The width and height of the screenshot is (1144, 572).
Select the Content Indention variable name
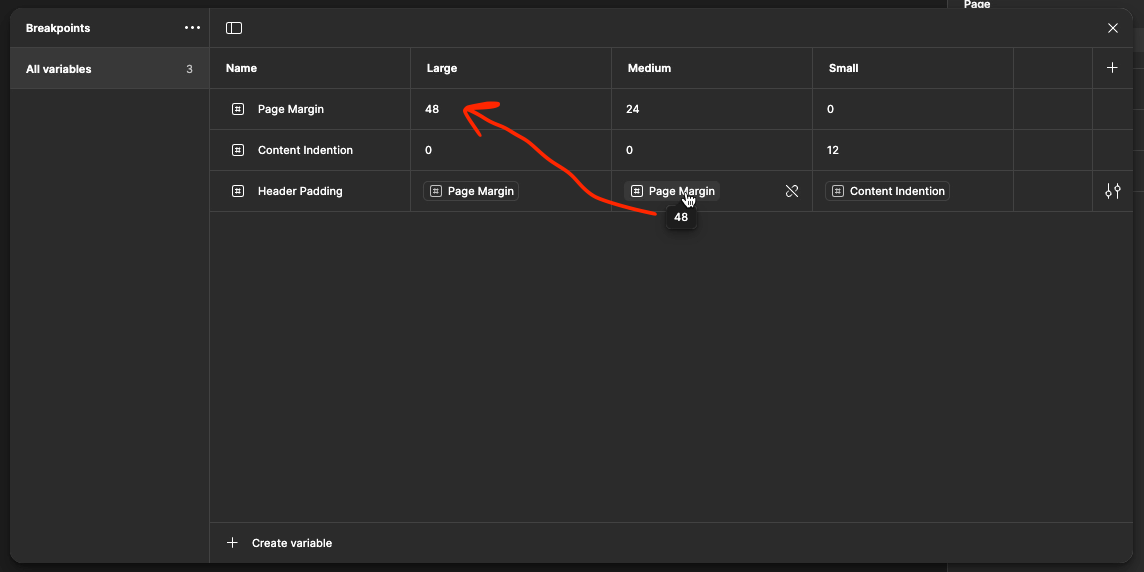306,150
